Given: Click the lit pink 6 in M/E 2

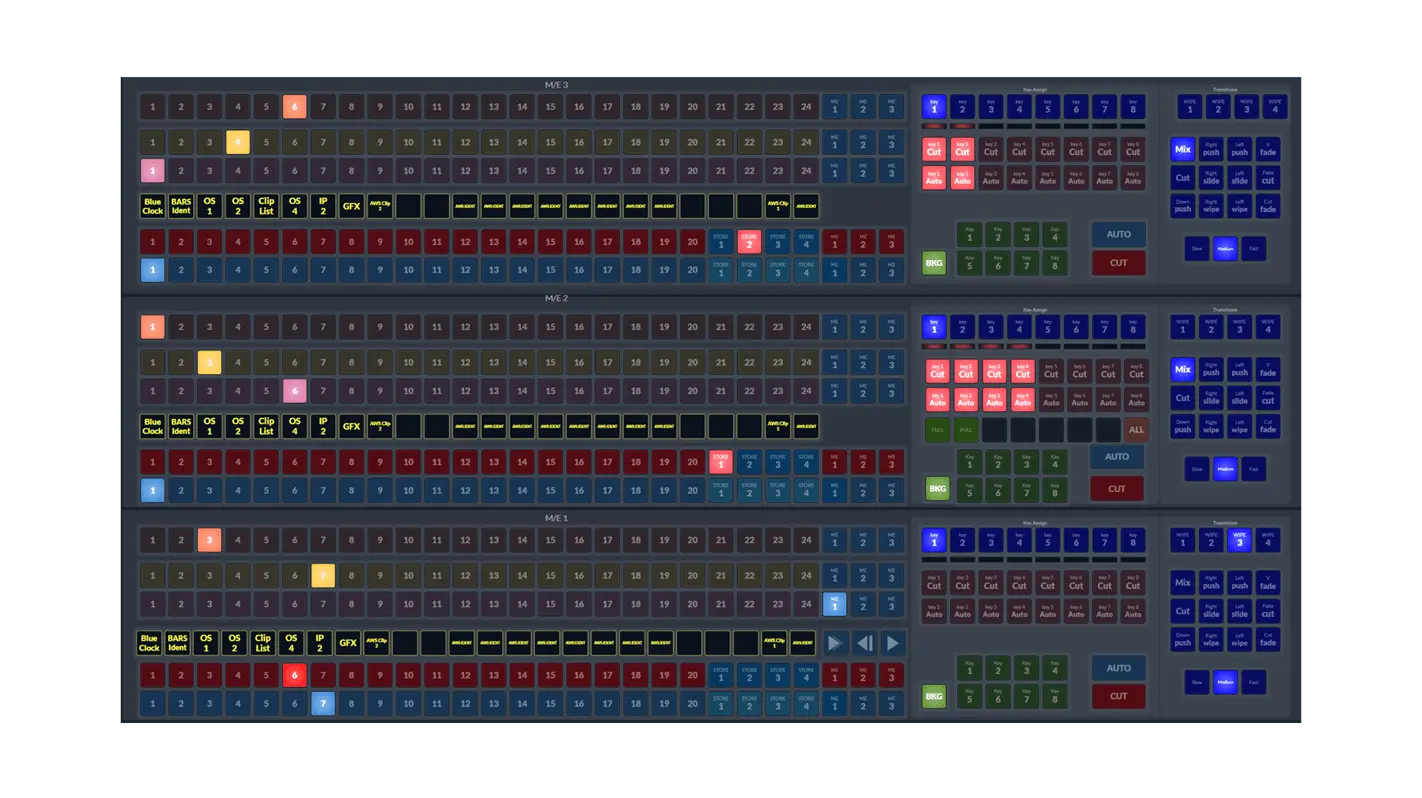Looking at the screenshot, I should [294, 391].
